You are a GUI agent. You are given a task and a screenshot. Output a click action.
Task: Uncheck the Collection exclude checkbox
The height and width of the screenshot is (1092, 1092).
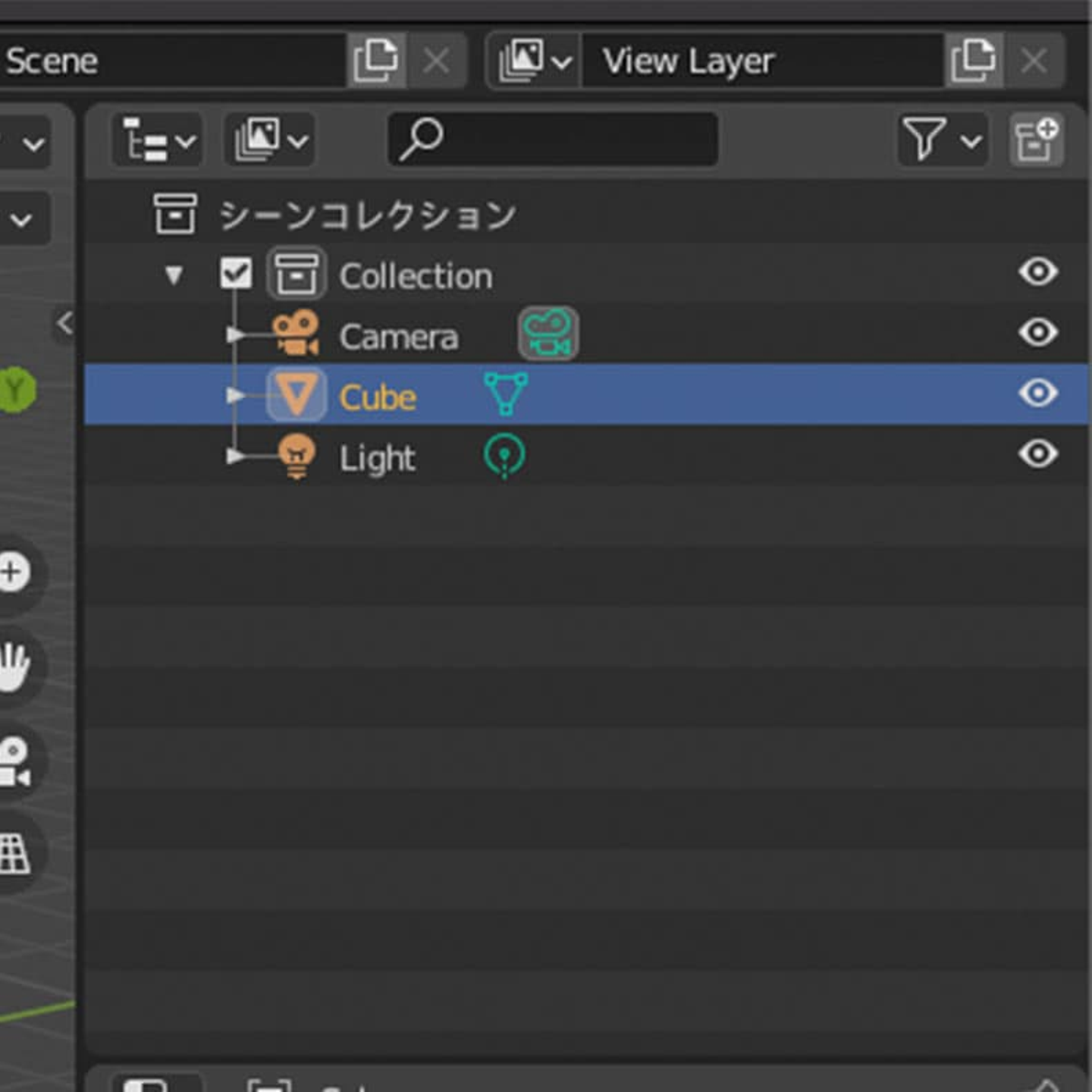tap(236, 274)
